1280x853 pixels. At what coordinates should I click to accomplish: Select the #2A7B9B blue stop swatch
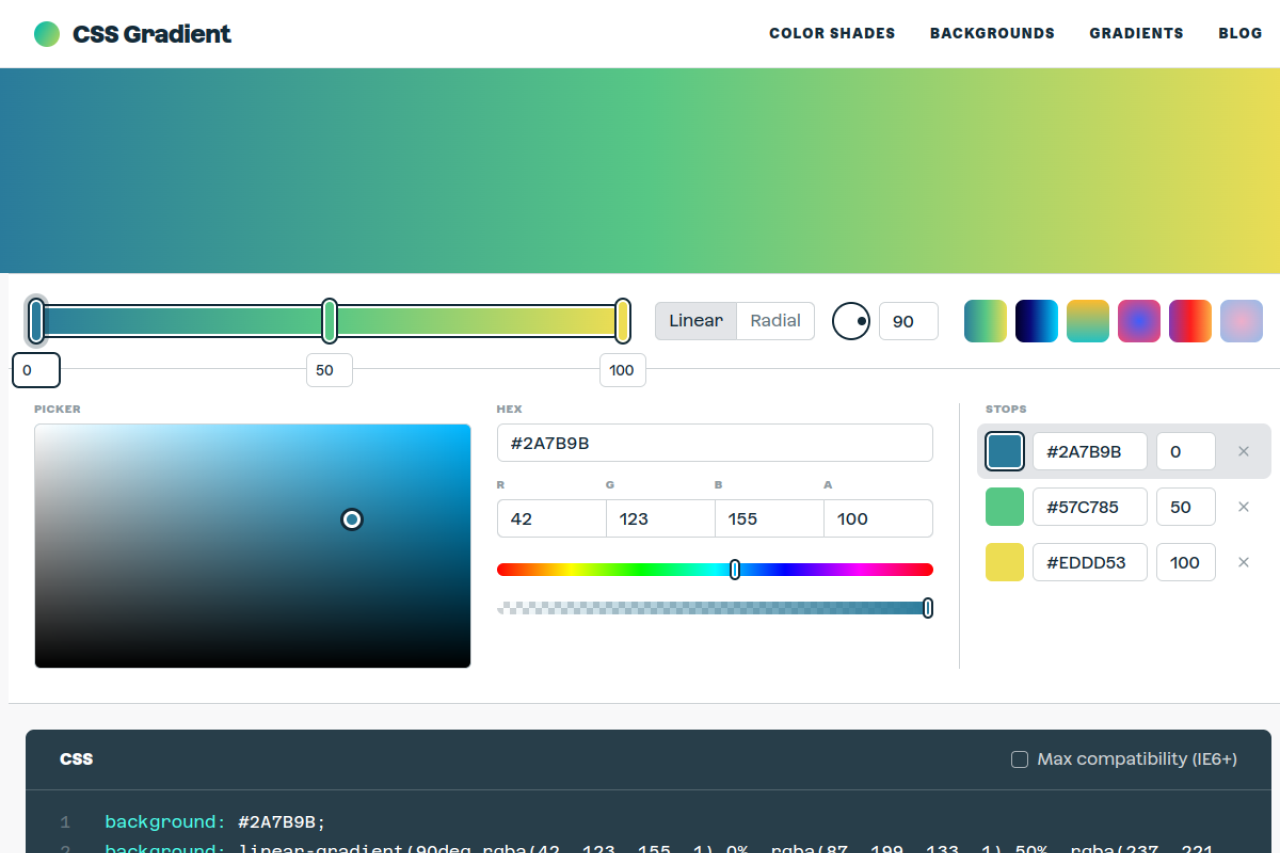coord(1005,451)
